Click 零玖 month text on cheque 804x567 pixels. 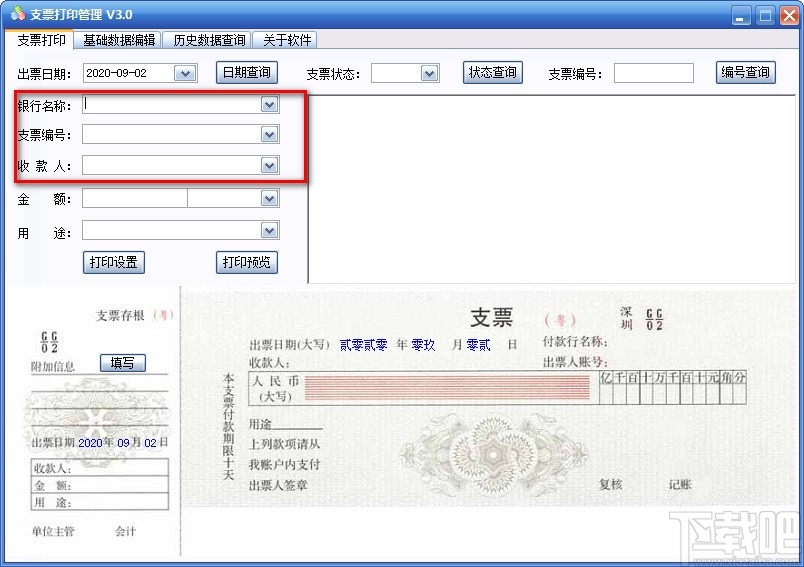[423, 345]
